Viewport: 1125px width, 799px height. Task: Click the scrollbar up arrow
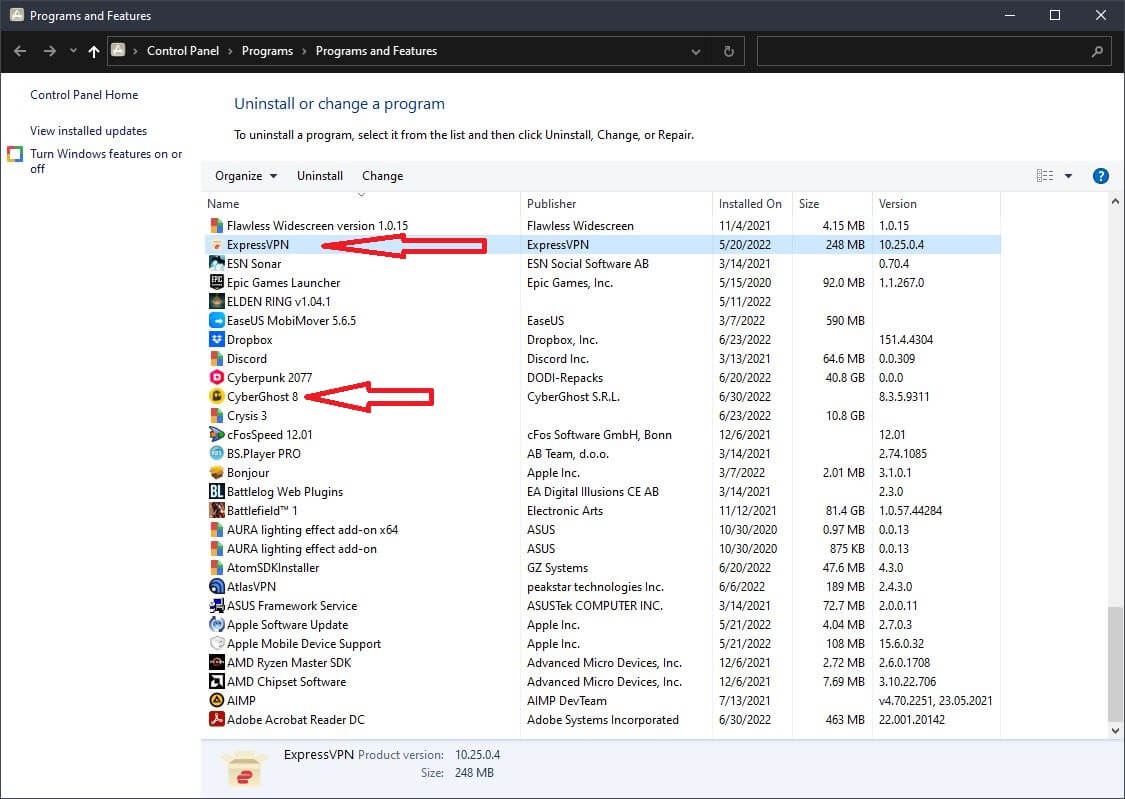pos(1114,202)
